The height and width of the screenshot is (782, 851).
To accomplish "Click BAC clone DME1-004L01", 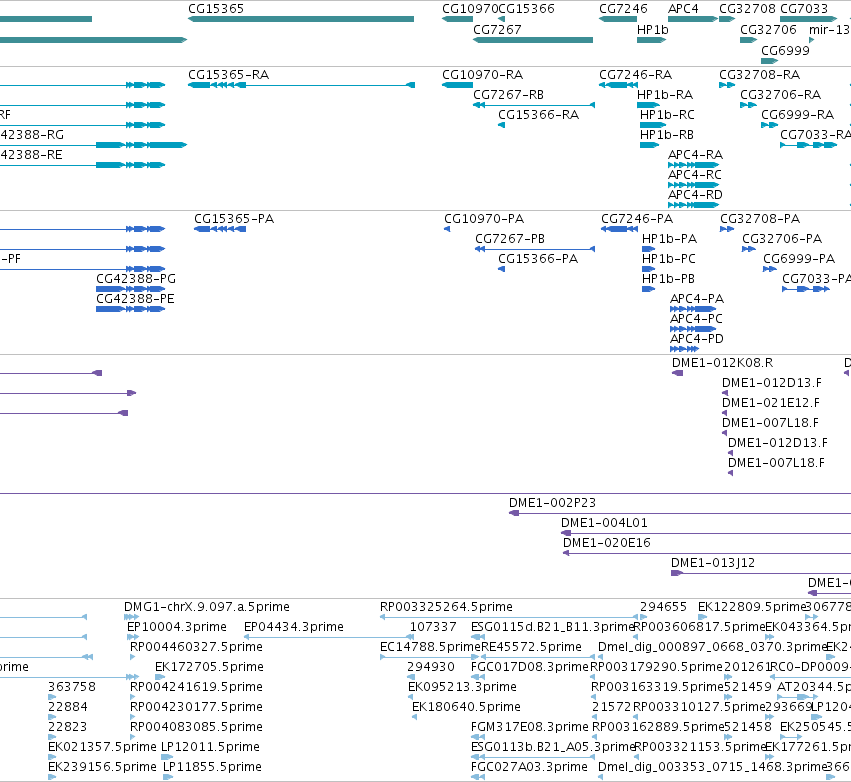I will pyautogui.click(x=706, y=533).
